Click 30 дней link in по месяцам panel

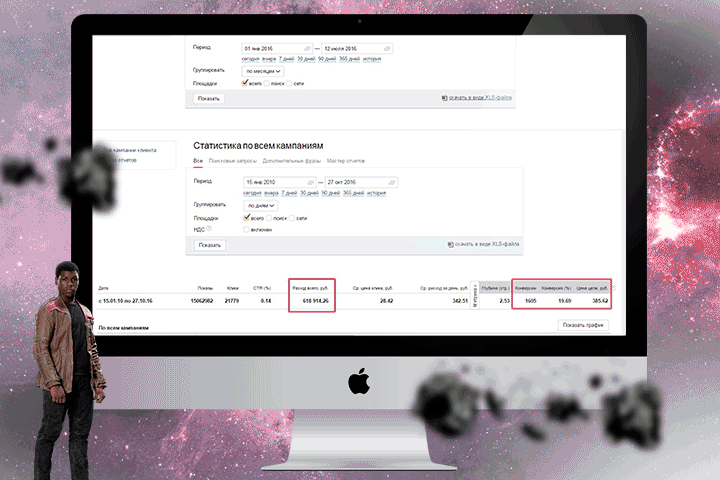coord(306,59)
